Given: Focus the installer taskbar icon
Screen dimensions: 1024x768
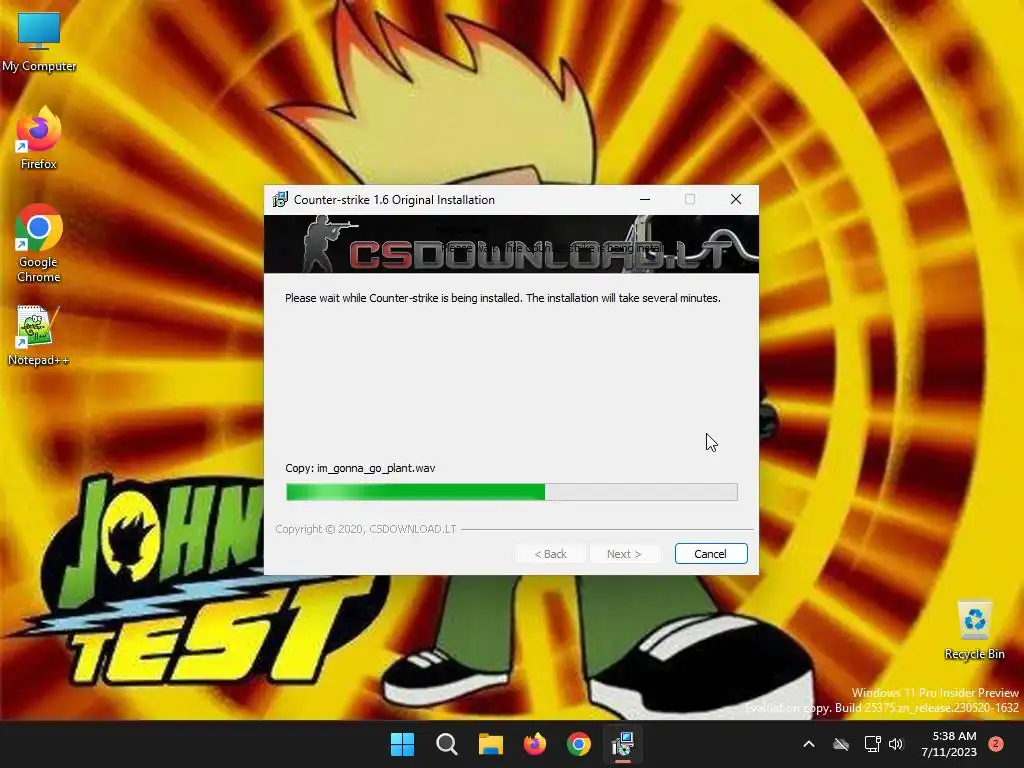Looking at the screenshot, I should pyautogui.click(x=623, y=744).
